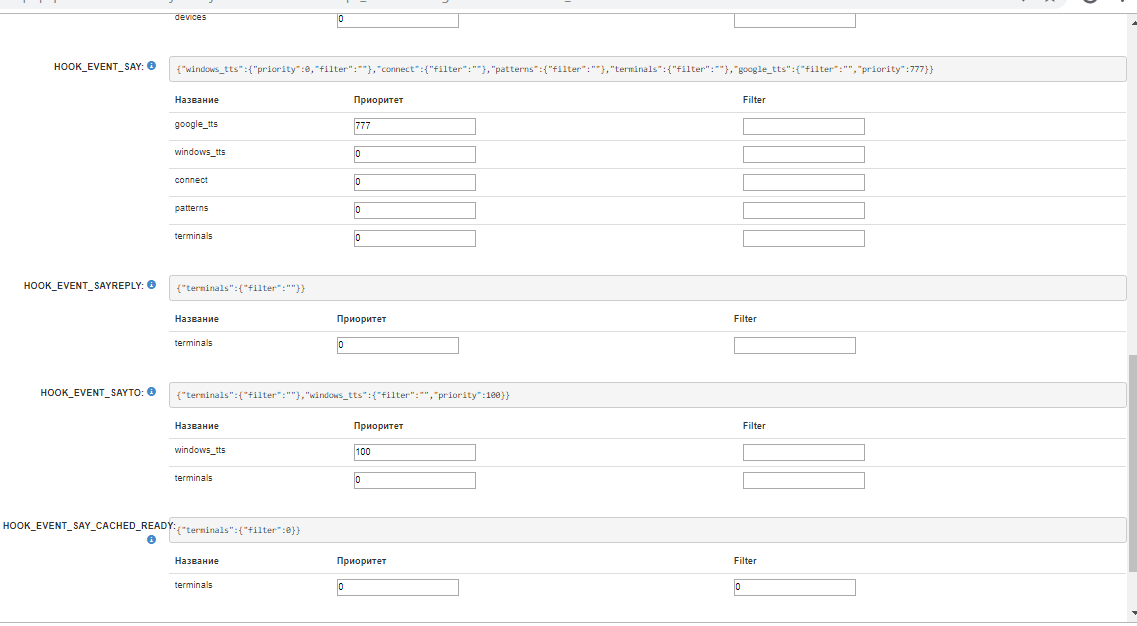Select windows_tts priority field in HOOK_EVENT_SAY

(414, 155)
